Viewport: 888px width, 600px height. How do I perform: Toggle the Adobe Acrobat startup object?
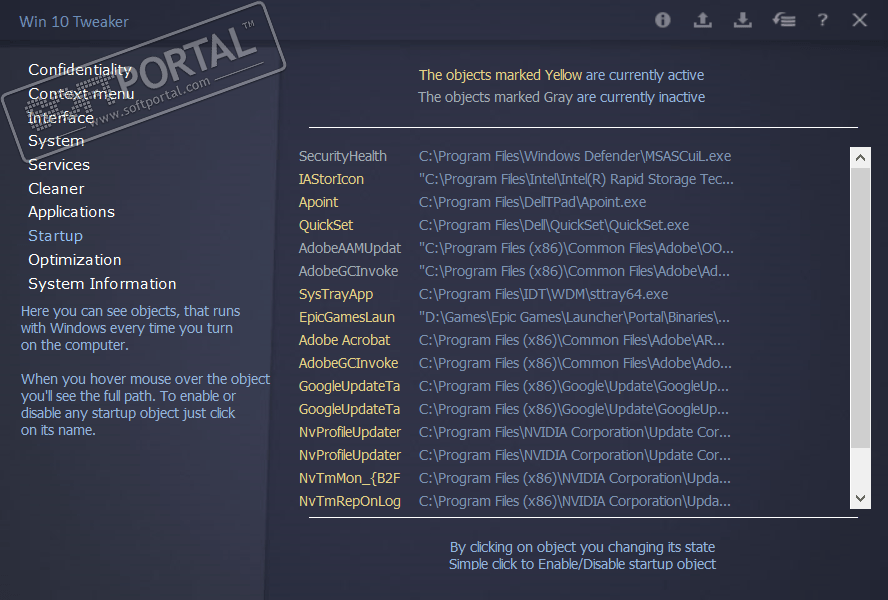click(x=344, y=341)
